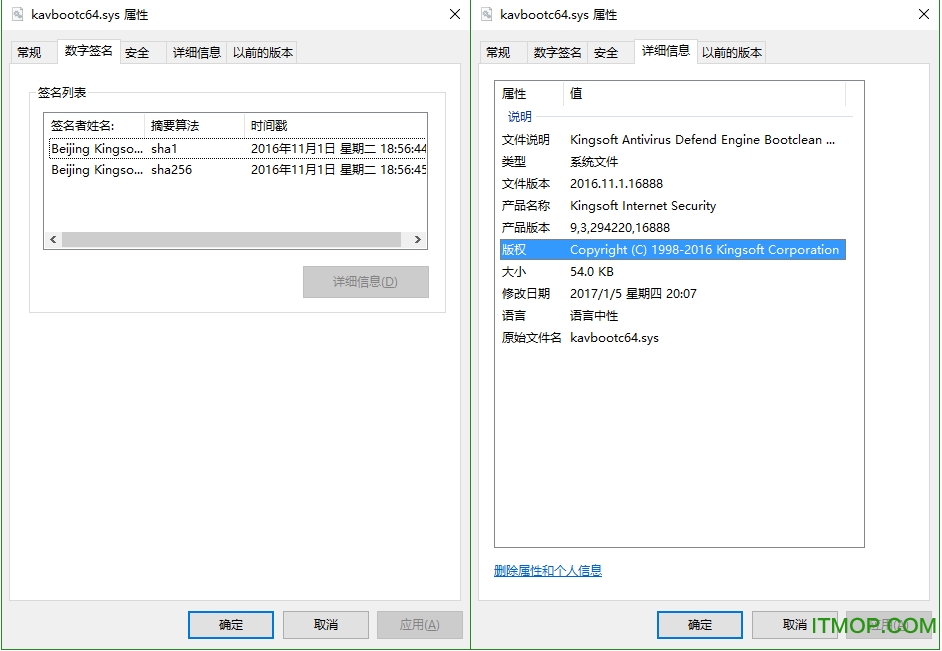
Task: Click the 说明 group heading
Action: tap(520, 117)
